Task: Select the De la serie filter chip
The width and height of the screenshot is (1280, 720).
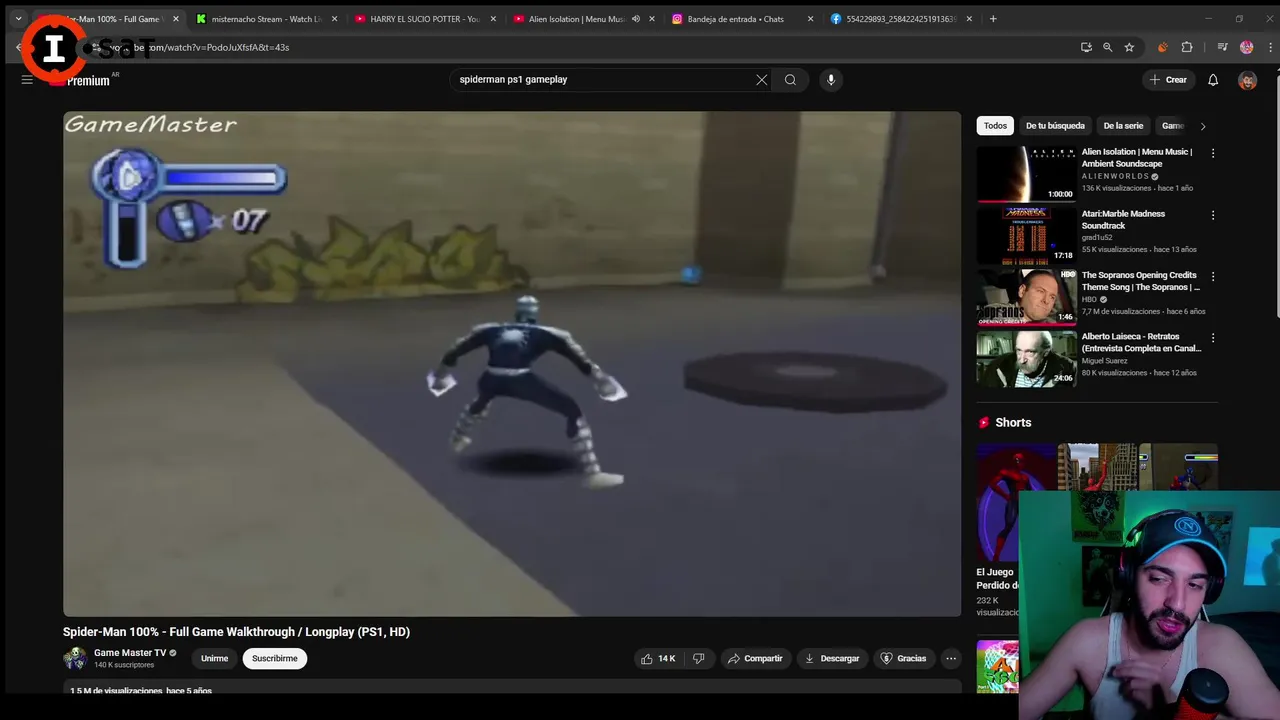Action: tap(1123, 126)
